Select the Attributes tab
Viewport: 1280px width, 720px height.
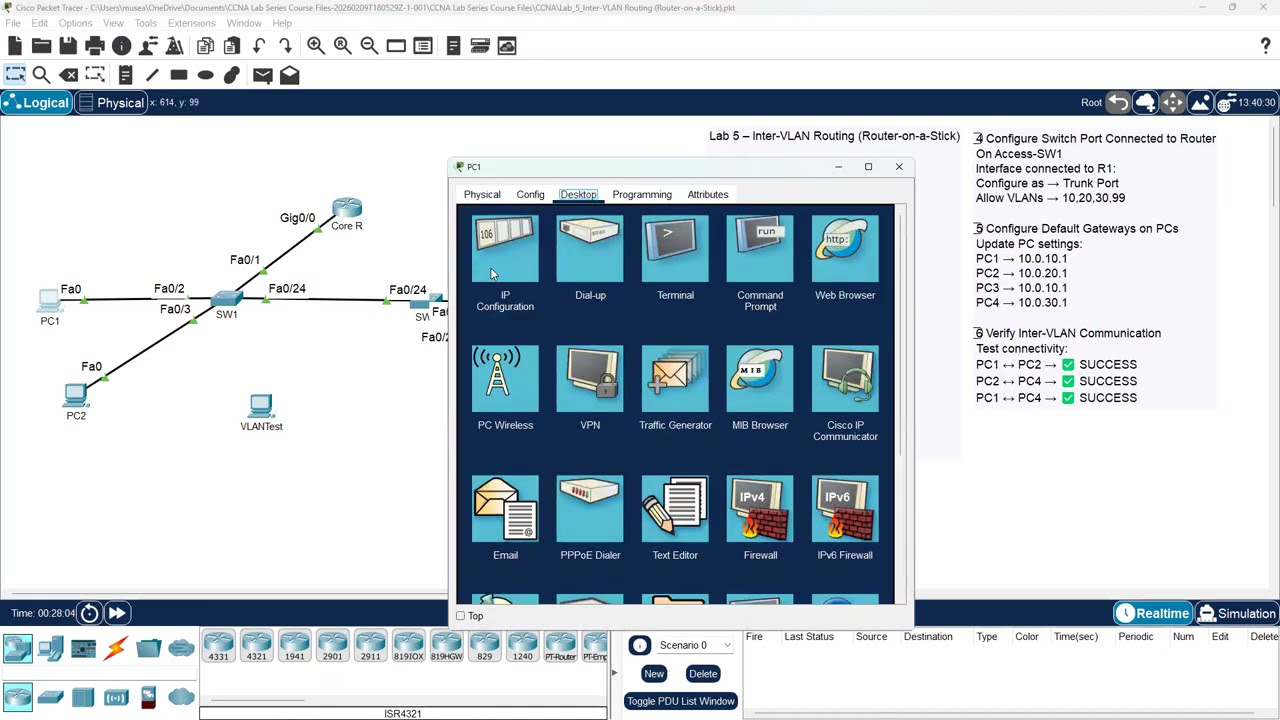[708, 194]
